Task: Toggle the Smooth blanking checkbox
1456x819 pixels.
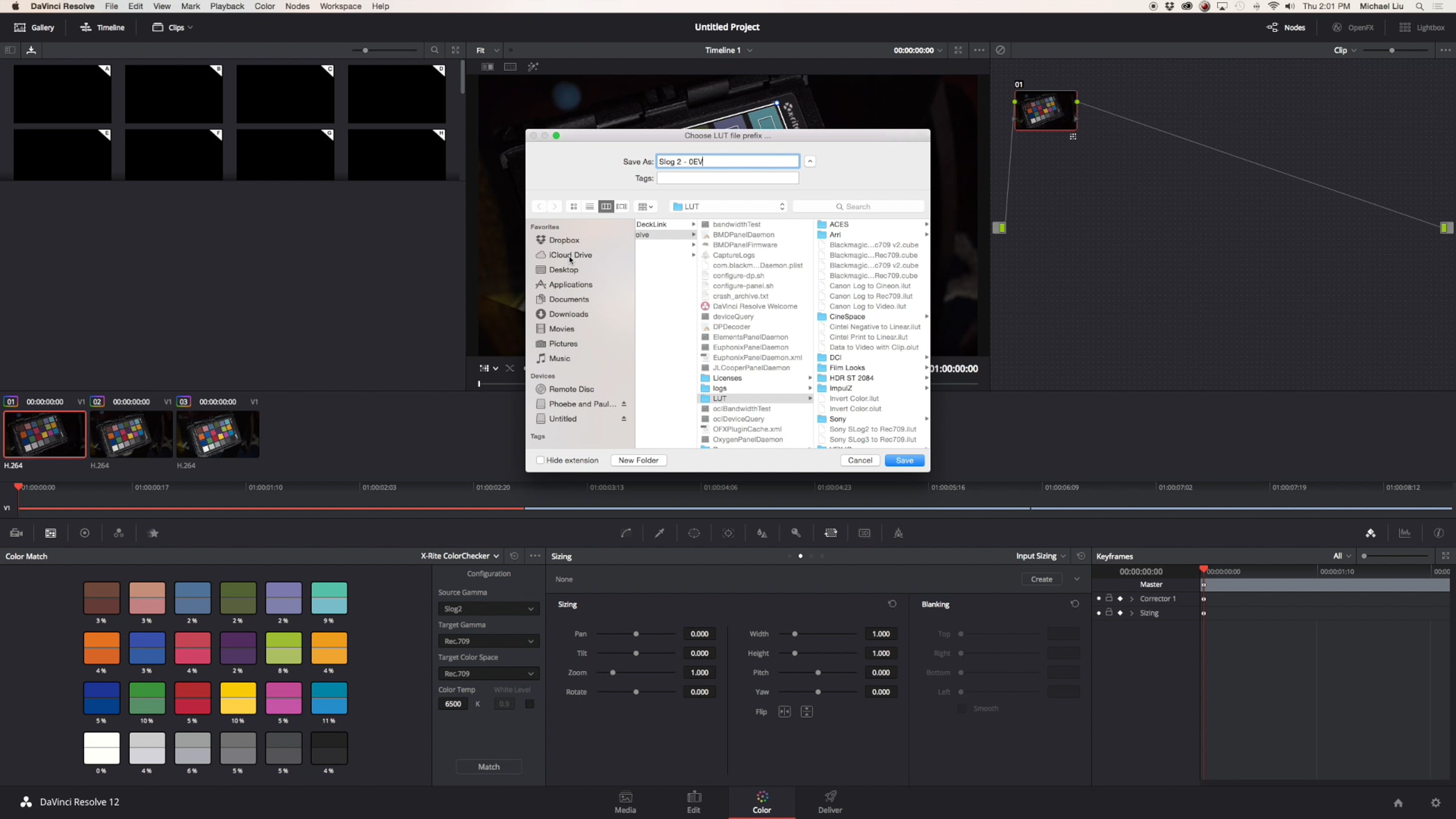Action: 962,709
